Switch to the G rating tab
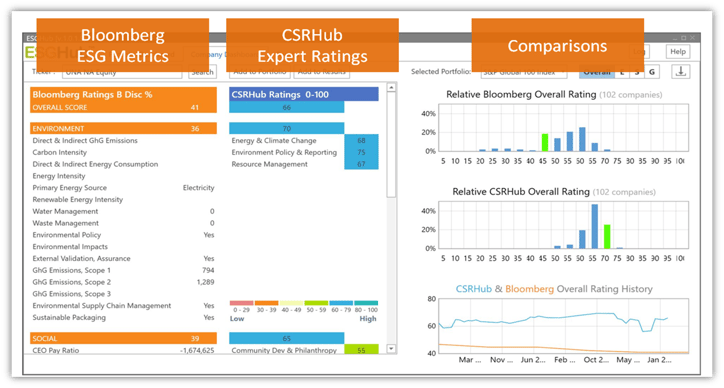Viewport: 724px width, 388px height. click(652, 72)
